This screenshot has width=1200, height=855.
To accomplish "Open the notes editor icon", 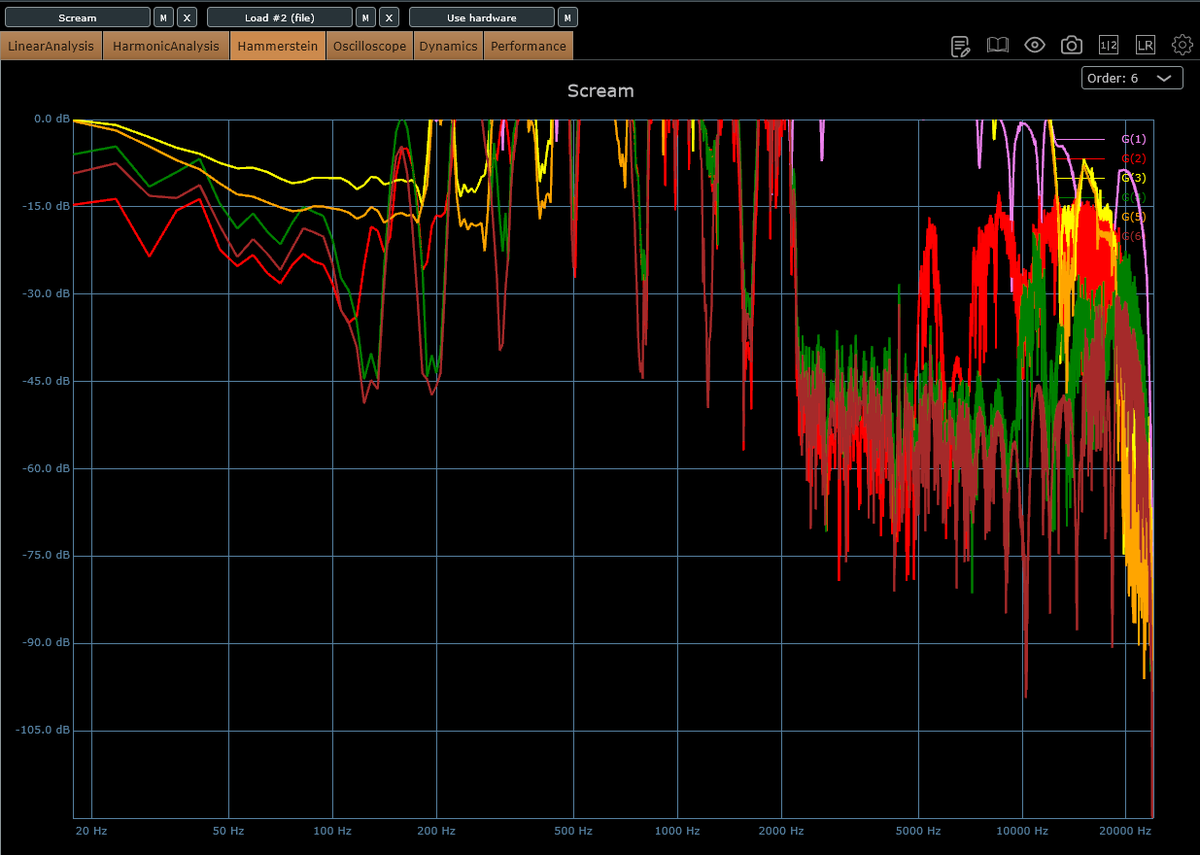I will click(961, 45).
